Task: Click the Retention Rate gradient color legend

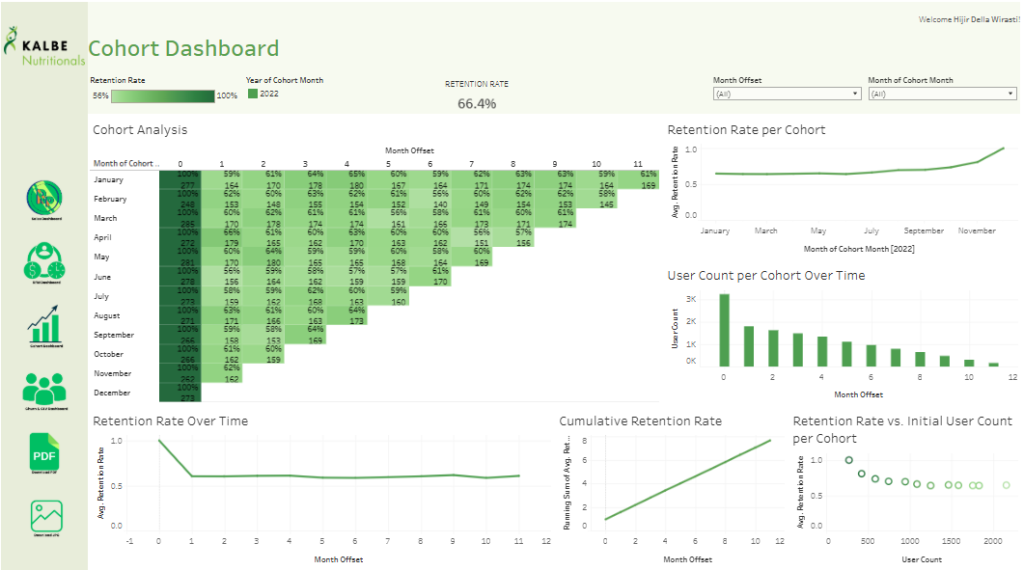Action: [x=163, y=96]
